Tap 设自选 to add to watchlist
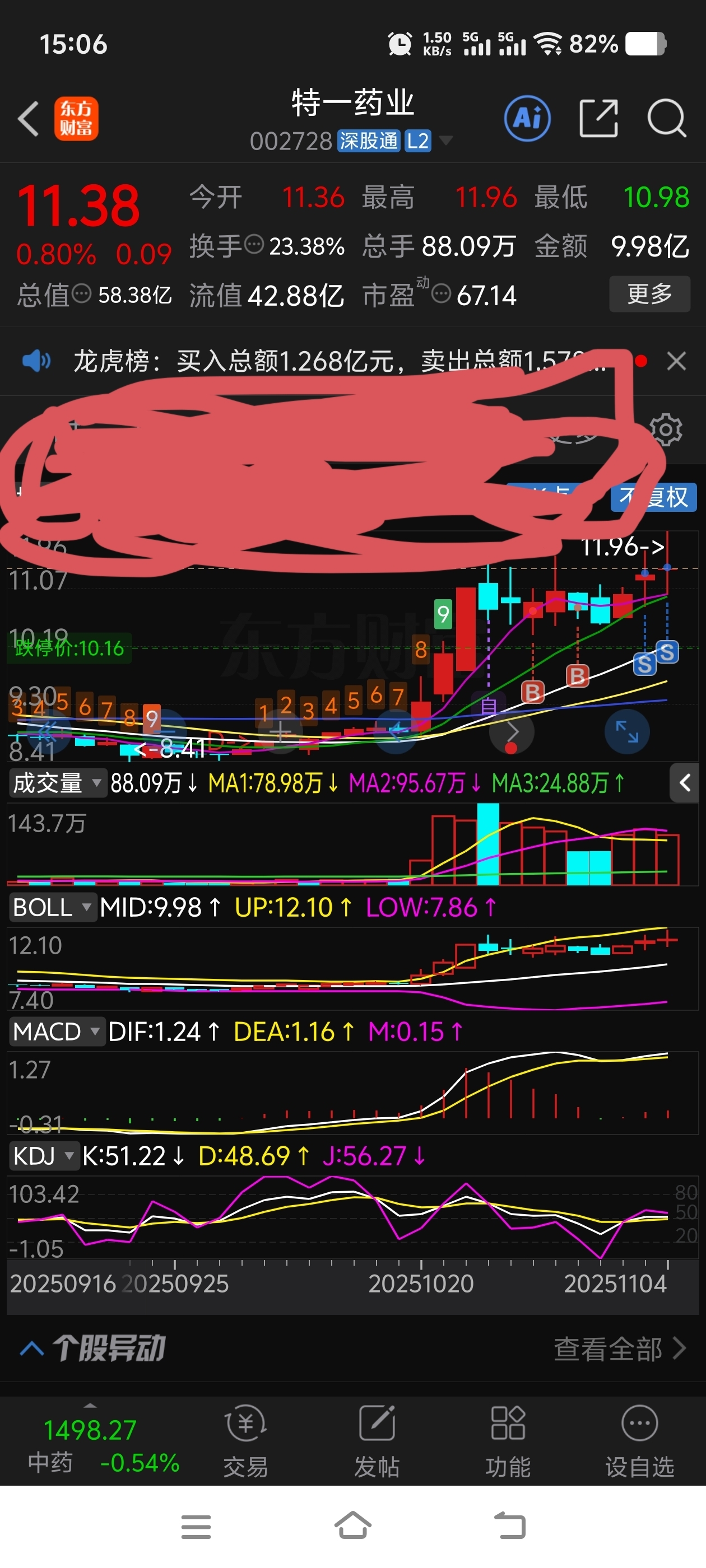Viewport: 706px width, 1568px height. click(640, 1441)
